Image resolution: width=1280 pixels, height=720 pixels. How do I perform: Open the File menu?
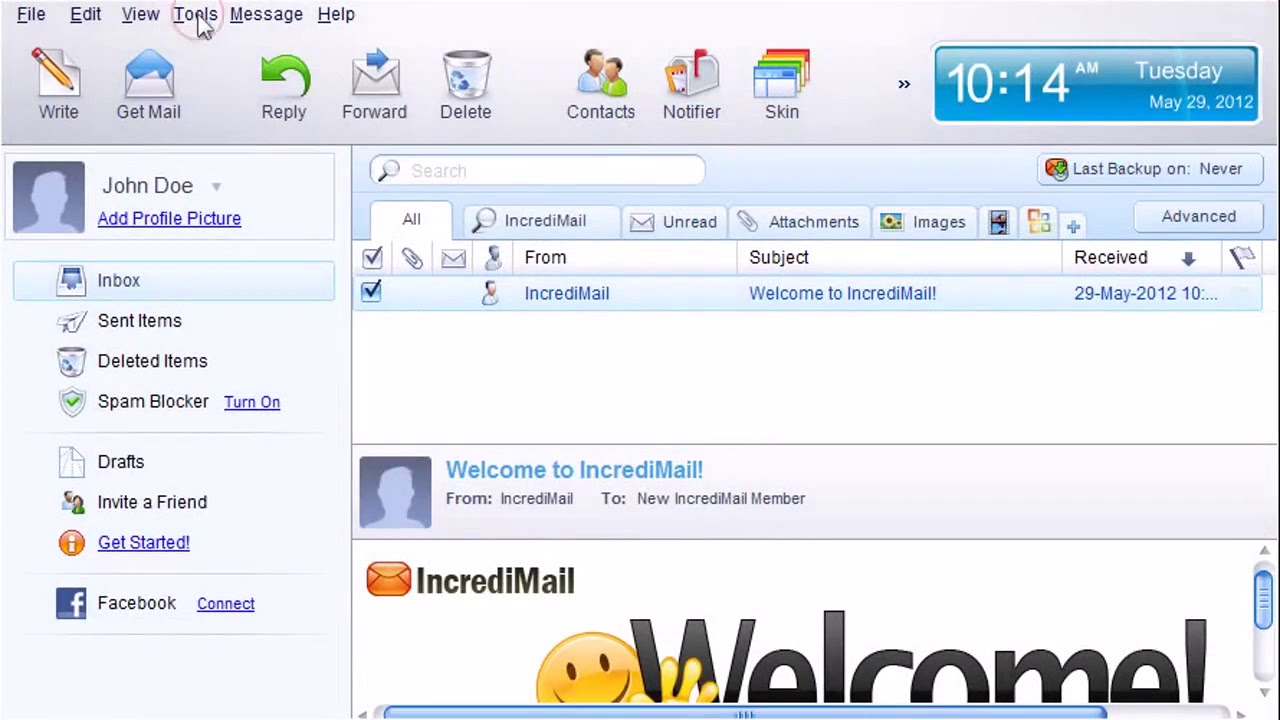coord(31,14)
